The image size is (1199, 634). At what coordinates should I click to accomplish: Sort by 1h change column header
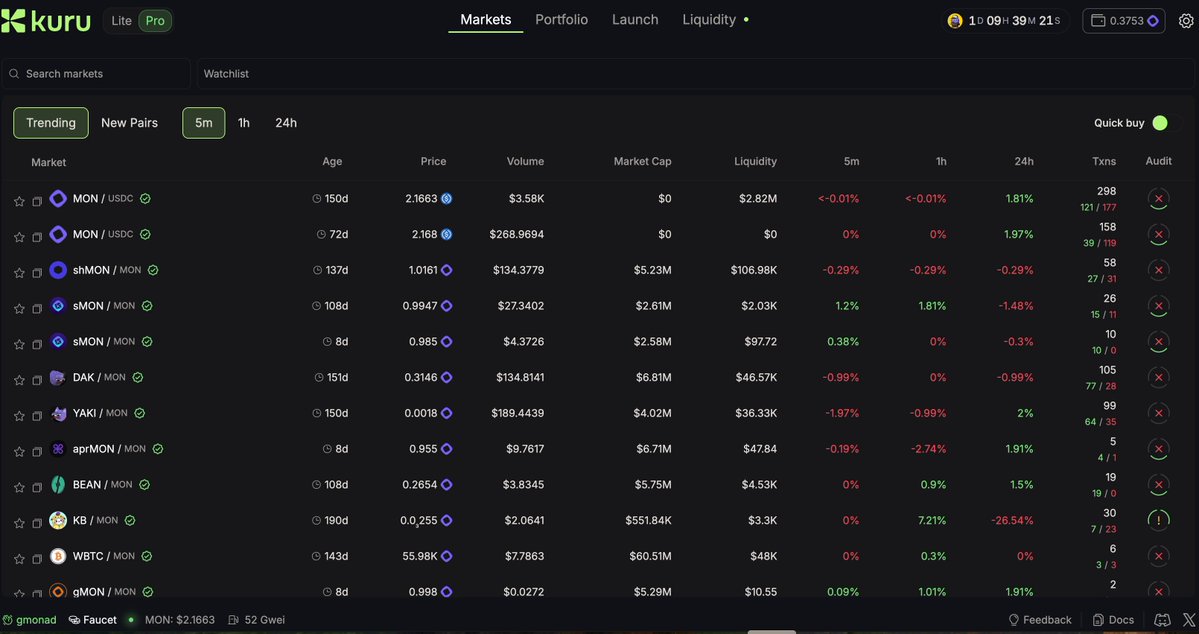[941, 161]
